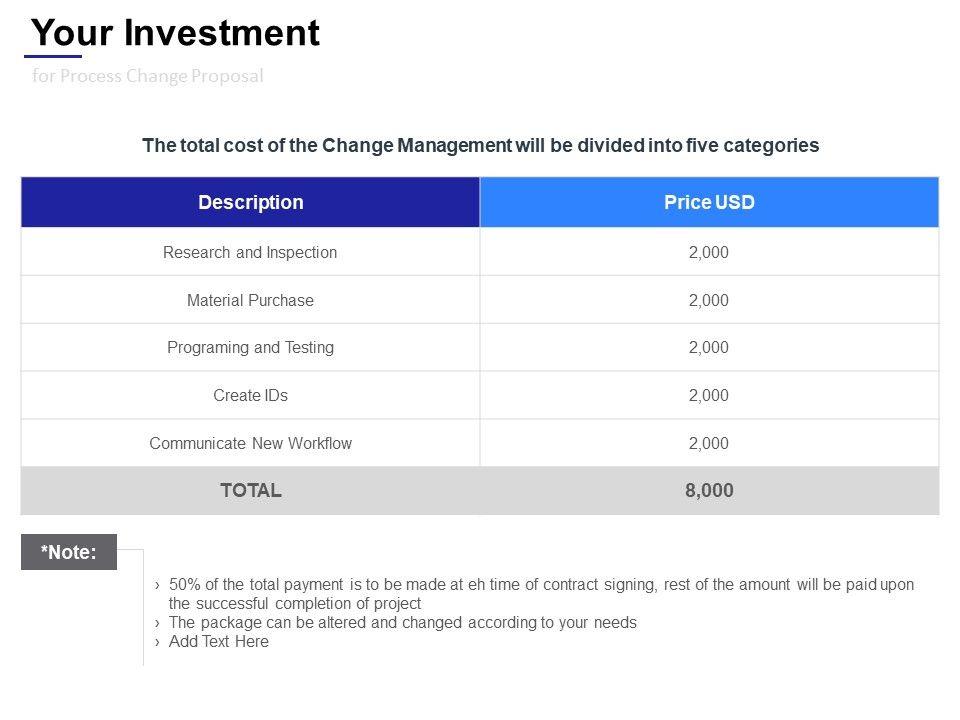Select the Material Purchase cell
This screenshot has width=960, height=720.
coord(250,300)
